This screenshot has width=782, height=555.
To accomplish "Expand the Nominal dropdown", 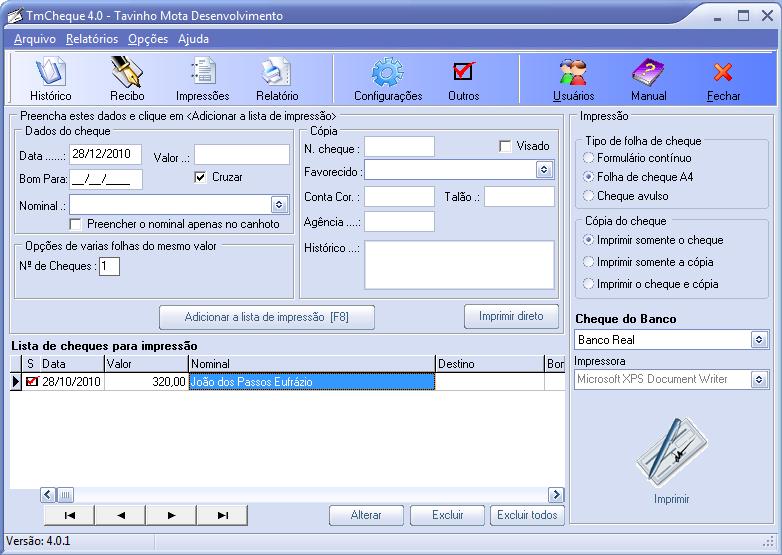I will click(x=279, y=205).
